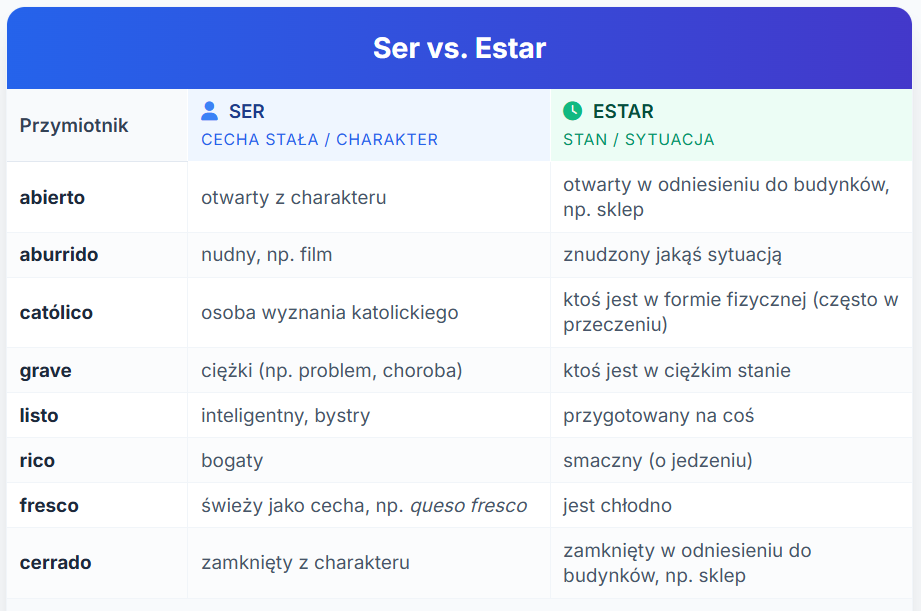The image size is (921, 611).
Task: Click the STAN / SYTUACJA subtitle
Action: tap(638, 140)
